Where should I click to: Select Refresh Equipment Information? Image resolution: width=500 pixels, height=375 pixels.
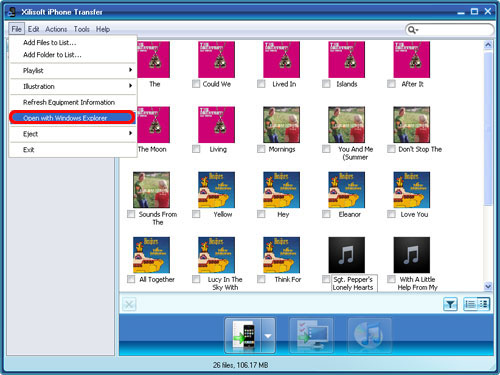tap(73, 102)
